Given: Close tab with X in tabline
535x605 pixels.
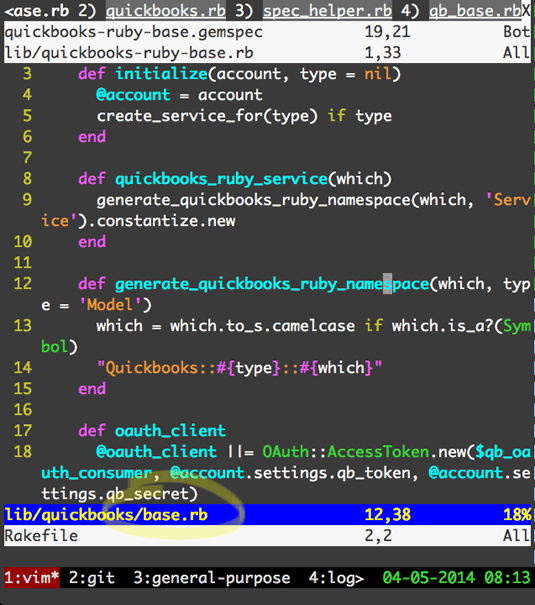Looking at the screenshot, I should pos(526,11).
